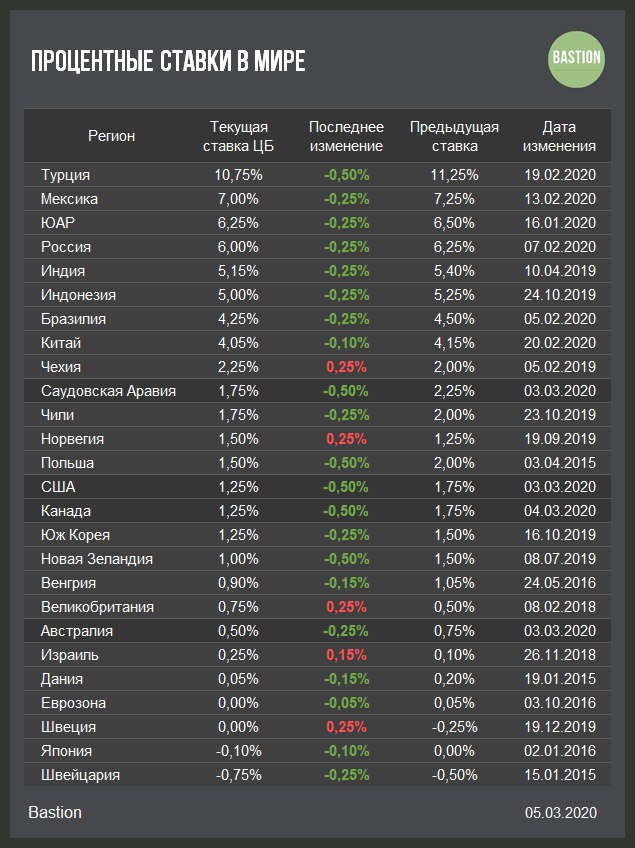The width and height of the screenshot is (635, 848).
Task: Select the 'Россия' row label
Action: point(66,246)
